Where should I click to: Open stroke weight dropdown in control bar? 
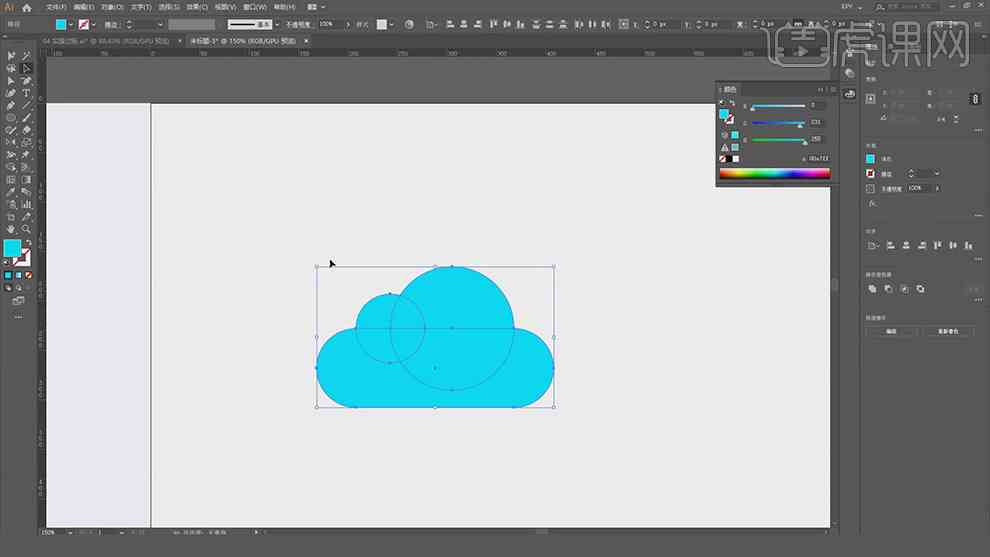[160, 25]
